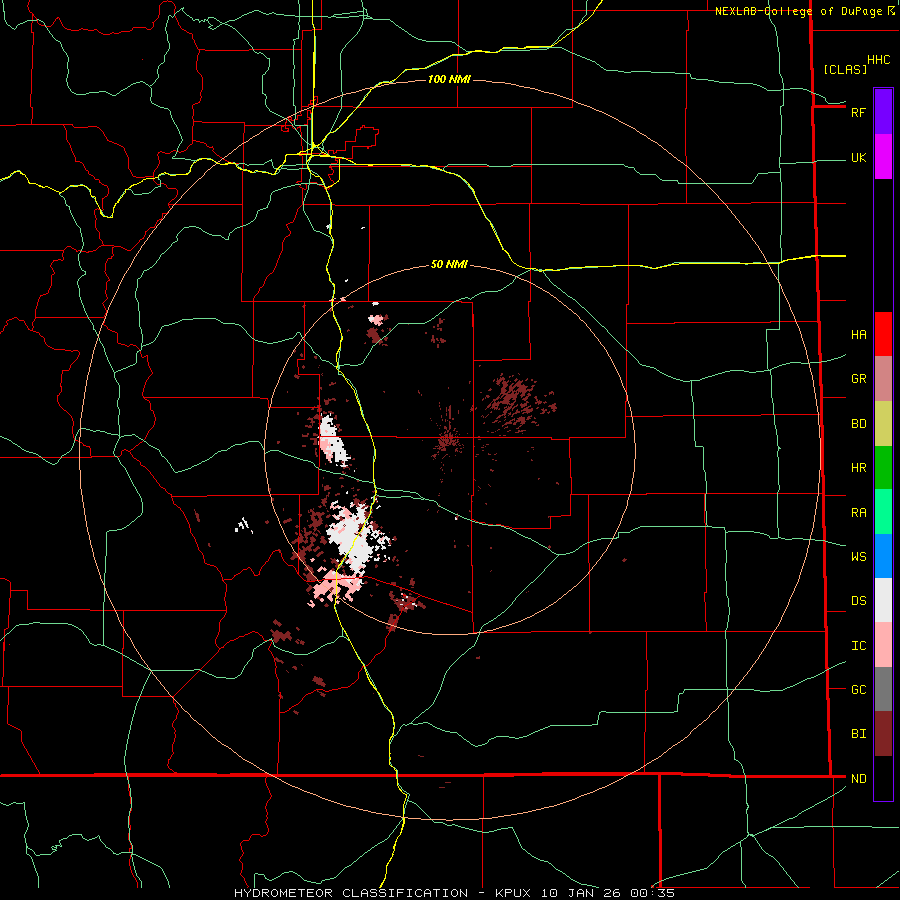Click the 50 NMI range ring label
The height and width of the screenshot is (900, 900).
(449, 264)
